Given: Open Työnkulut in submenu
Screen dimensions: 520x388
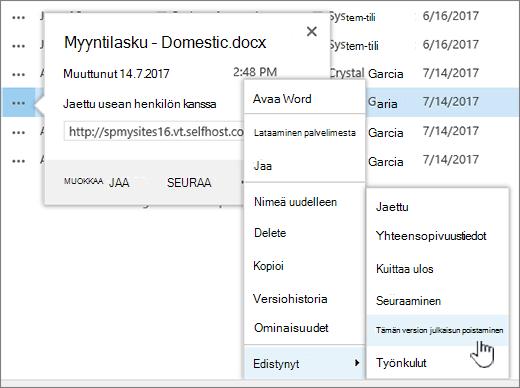Looking at the screenshot, I should tap(437, 363).
